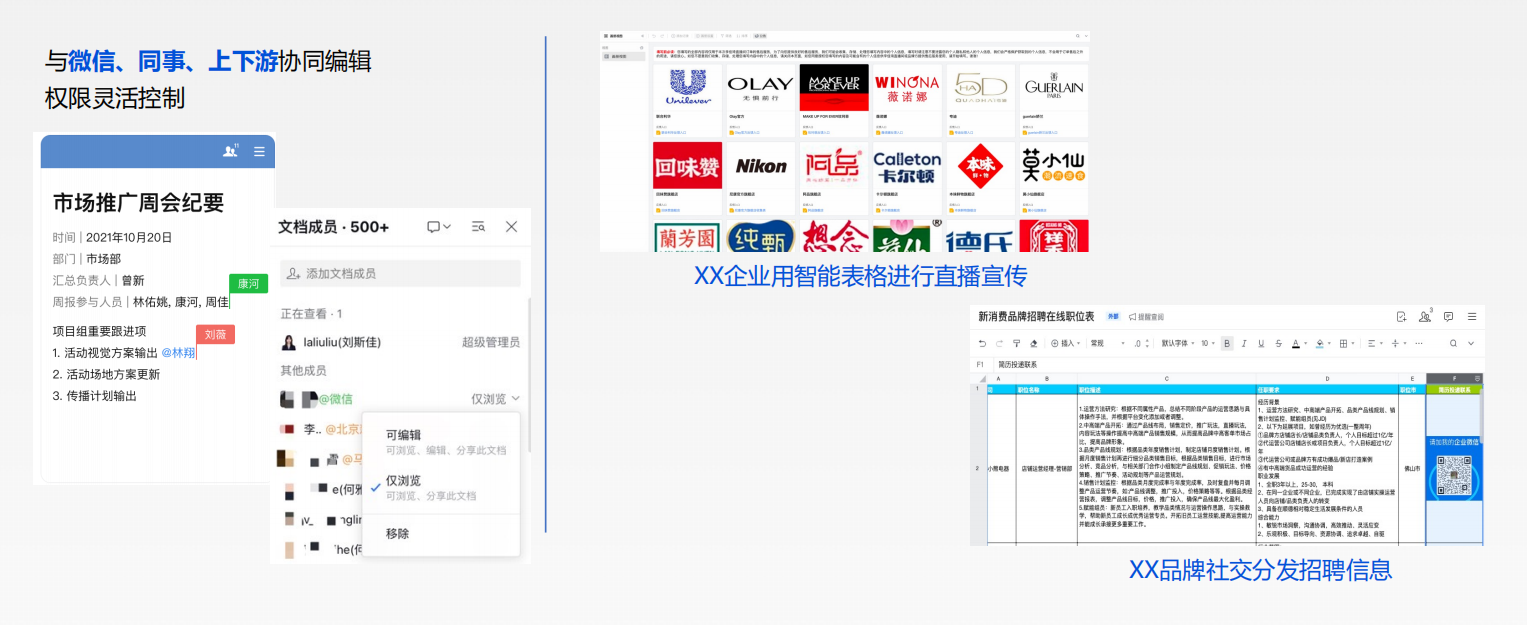The image size is (1527, 625).
Task: Click the undo icon in spreadsheet toolbar
Action: point(982,343)
